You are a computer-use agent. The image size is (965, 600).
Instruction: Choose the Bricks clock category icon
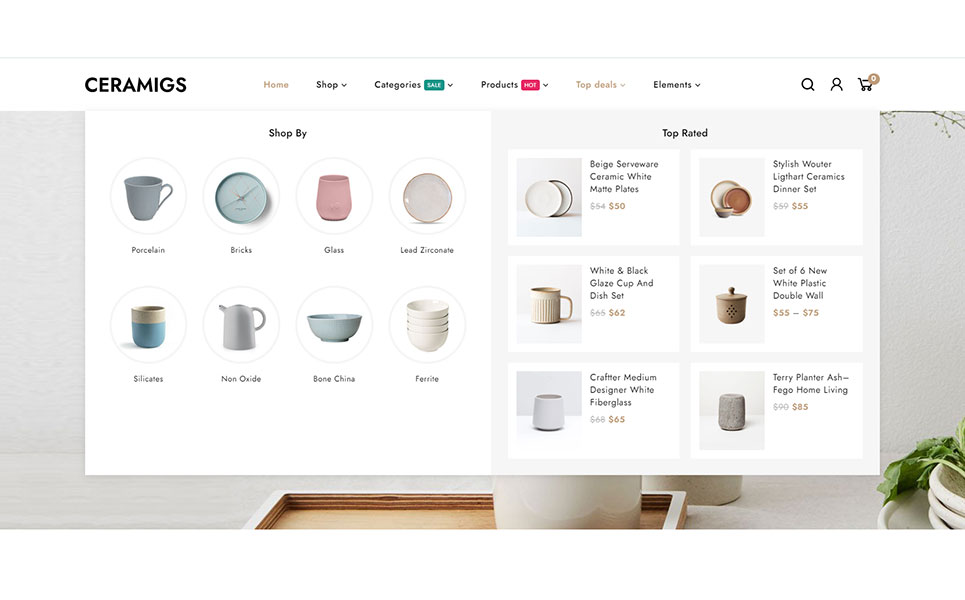coord(241,196)
